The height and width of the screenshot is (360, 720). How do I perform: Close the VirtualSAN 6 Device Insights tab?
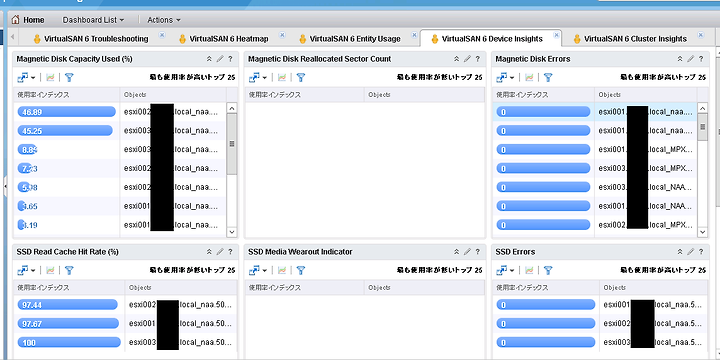[556, 34]
